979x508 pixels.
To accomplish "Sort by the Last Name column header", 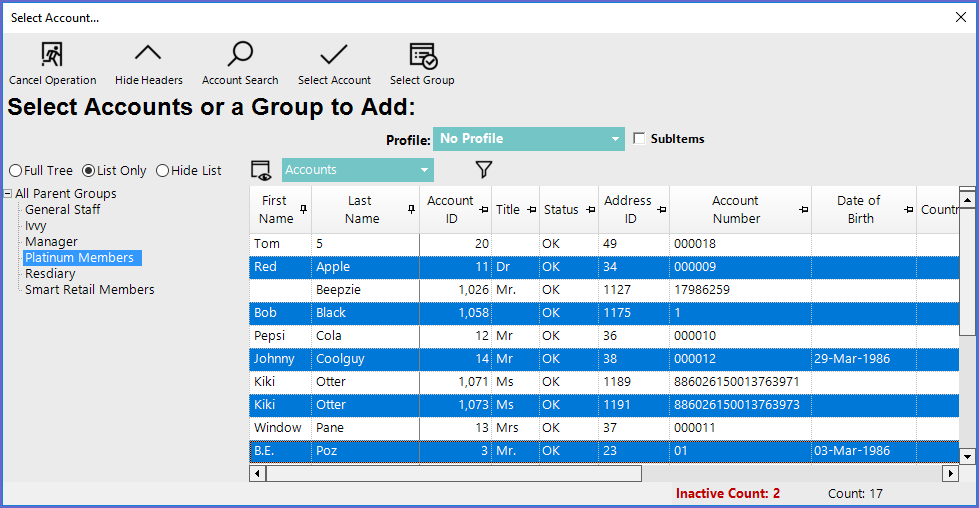I will [359, 209].
